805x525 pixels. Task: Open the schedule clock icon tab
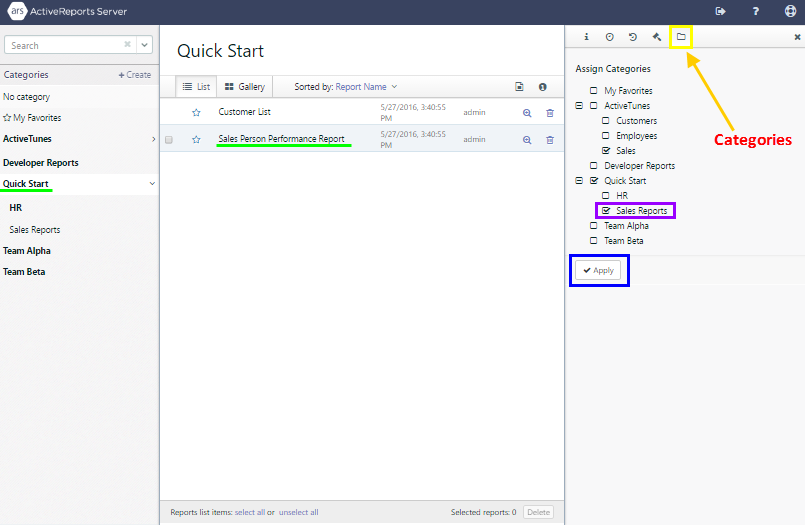(609, 37)
